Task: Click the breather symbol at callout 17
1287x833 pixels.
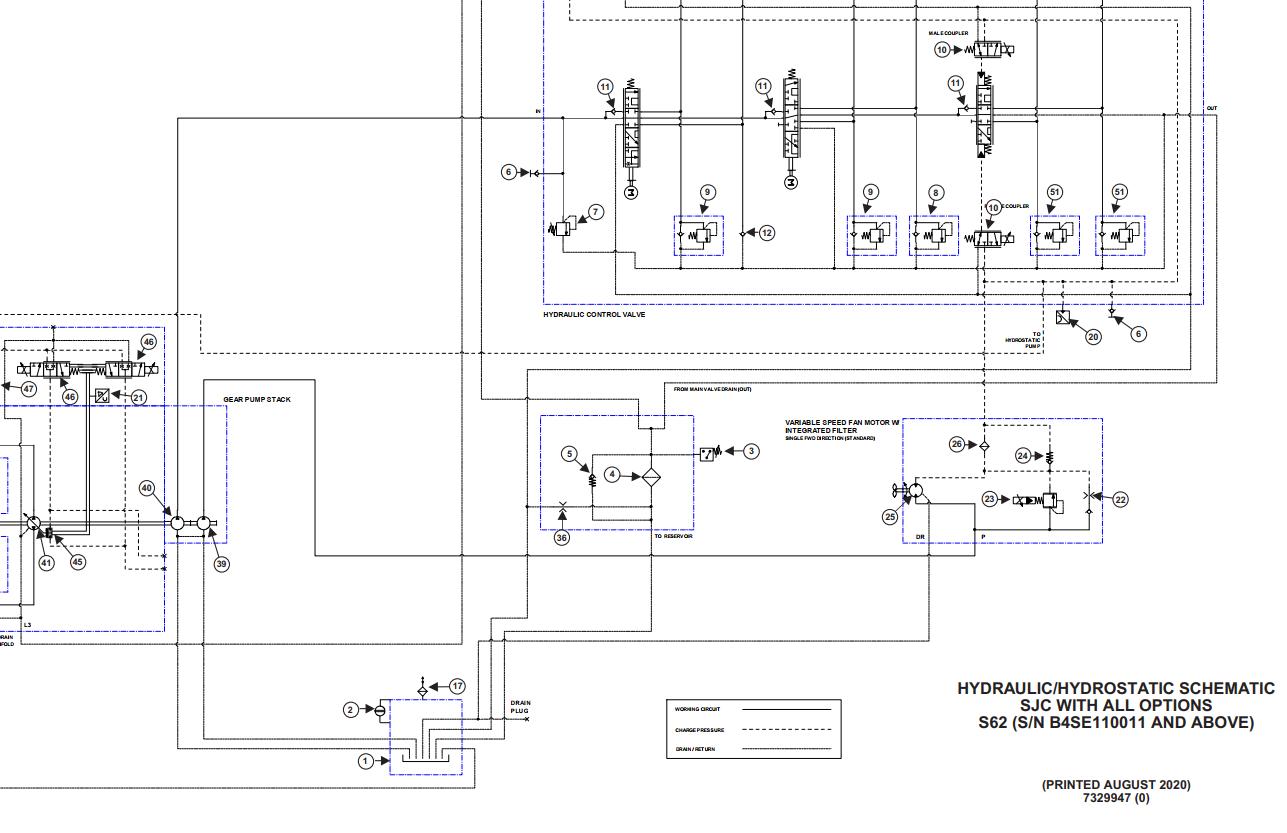Action: tap(422, 689)
